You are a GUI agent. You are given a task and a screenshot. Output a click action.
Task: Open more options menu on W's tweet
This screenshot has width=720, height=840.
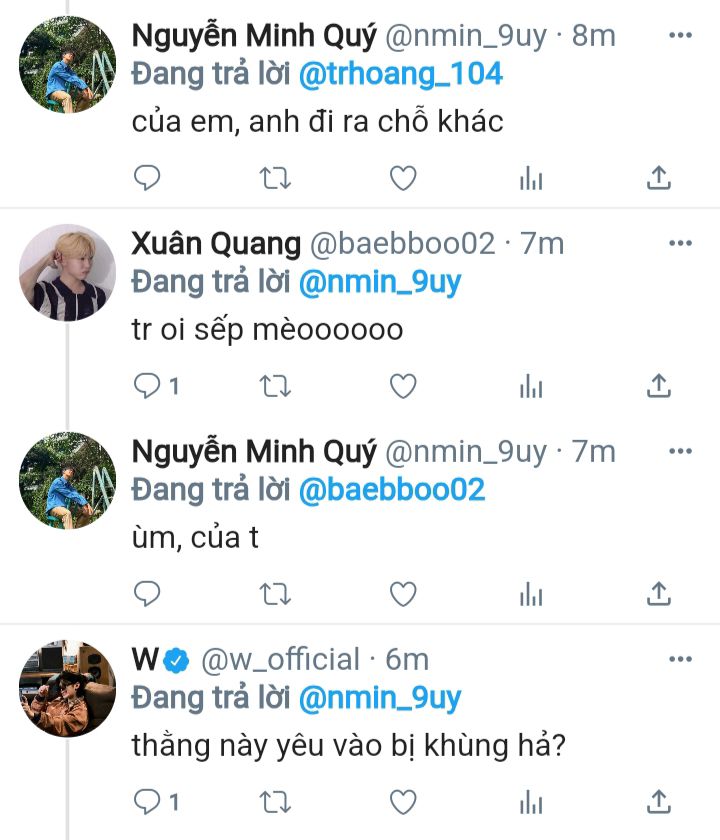tap(680, 659)
